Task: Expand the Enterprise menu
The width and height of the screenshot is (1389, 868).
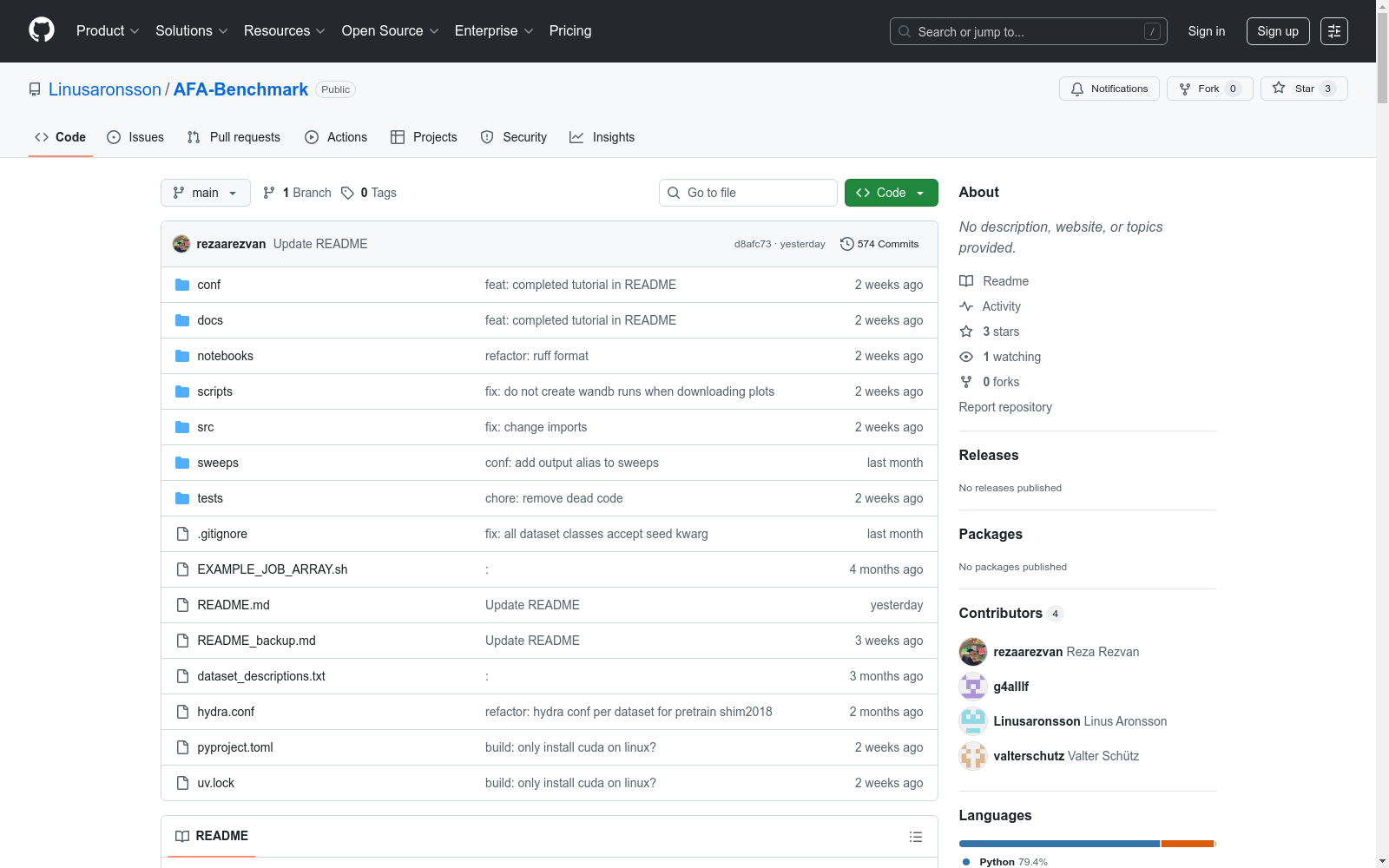Action: coord(494,31)
